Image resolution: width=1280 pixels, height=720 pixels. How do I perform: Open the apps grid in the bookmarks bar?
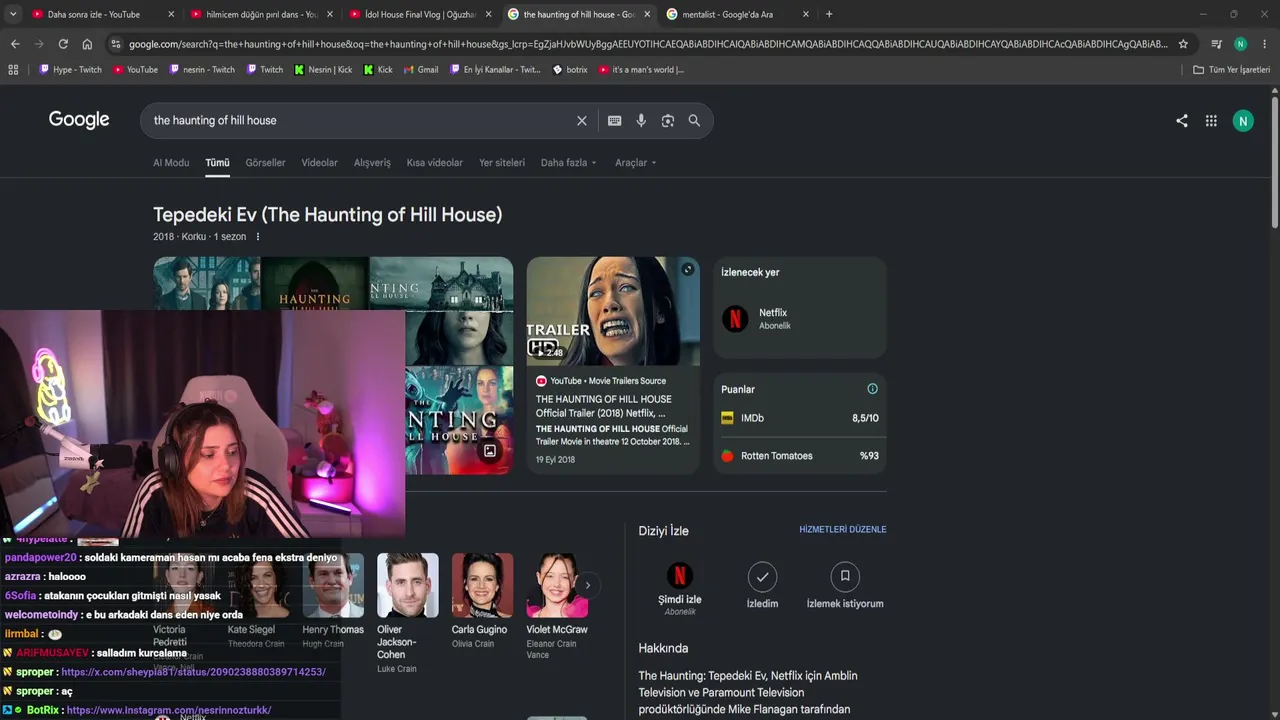click(x=13, y=70)
